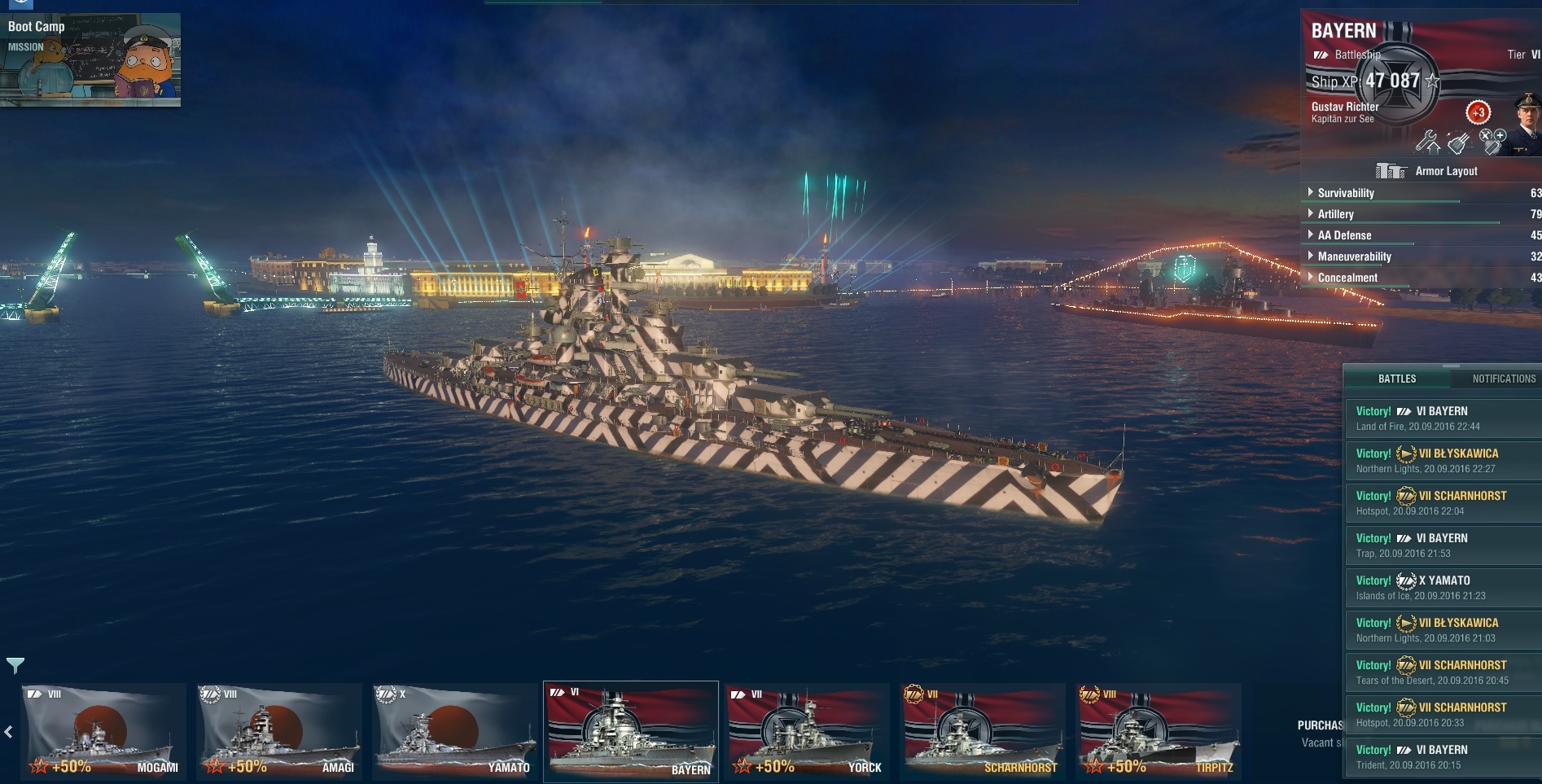
Task: Open the Boot Camp mission banner
Action: point(90,59)
